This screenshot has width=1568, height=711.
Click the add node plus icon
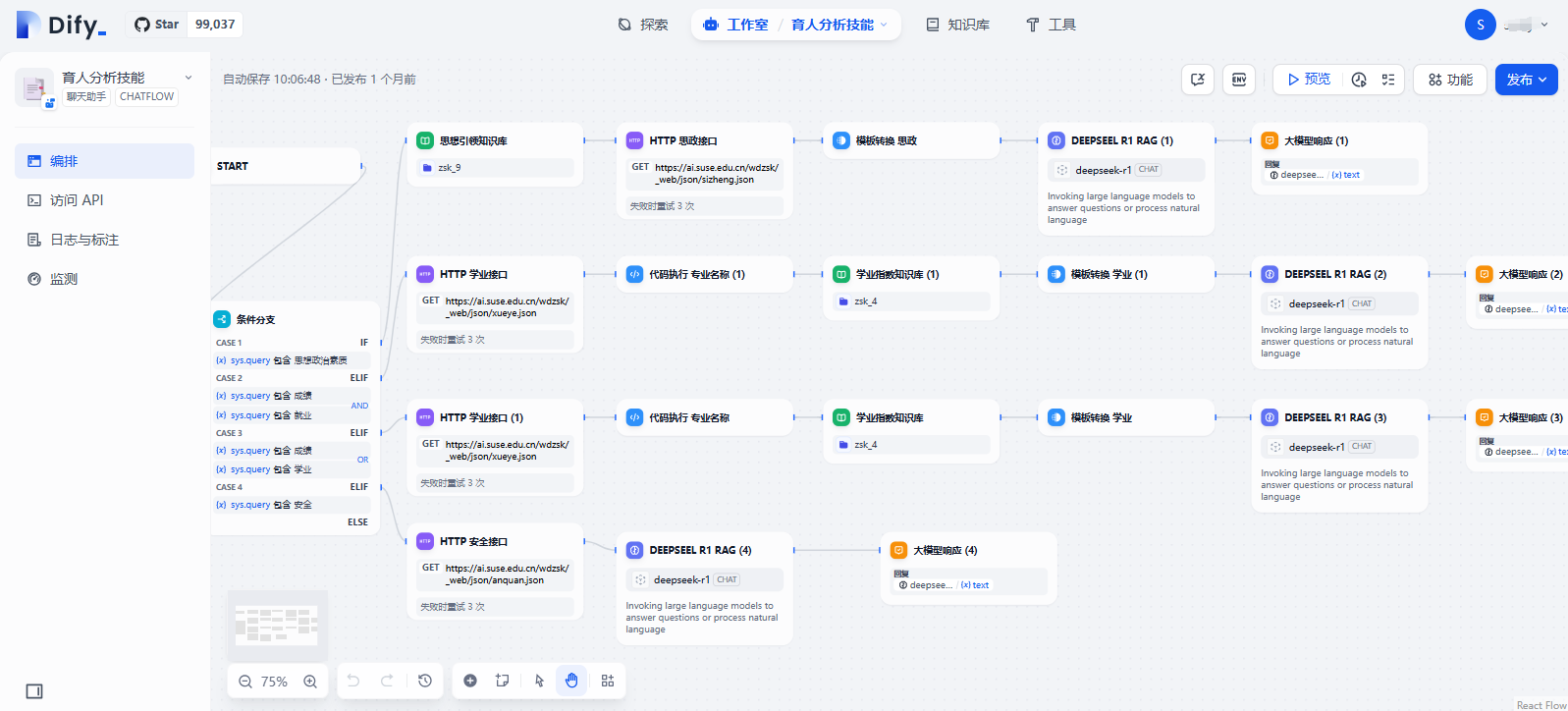[x=470, y=681]
